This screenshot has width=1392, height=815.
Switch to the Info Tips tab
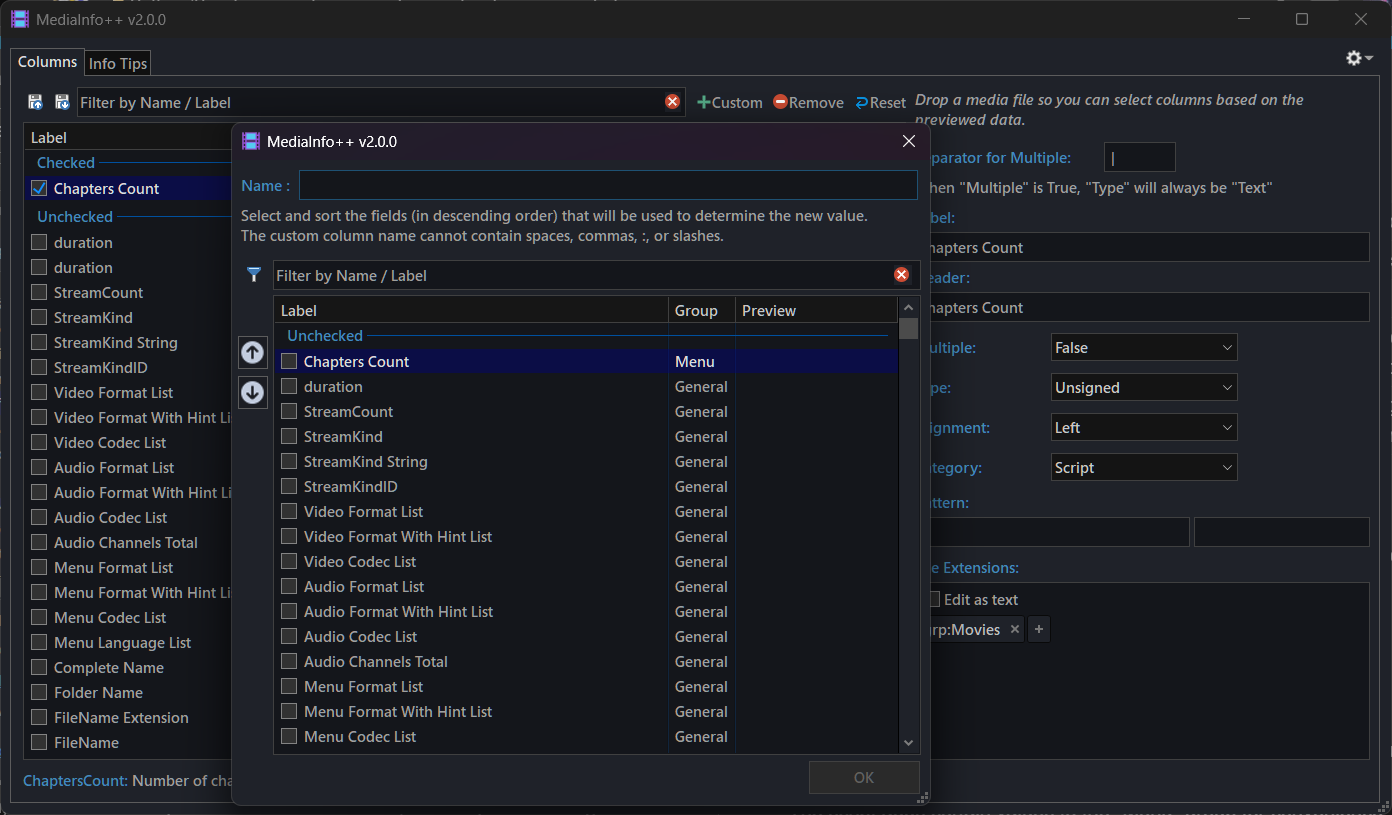click(x=118, y=64)
